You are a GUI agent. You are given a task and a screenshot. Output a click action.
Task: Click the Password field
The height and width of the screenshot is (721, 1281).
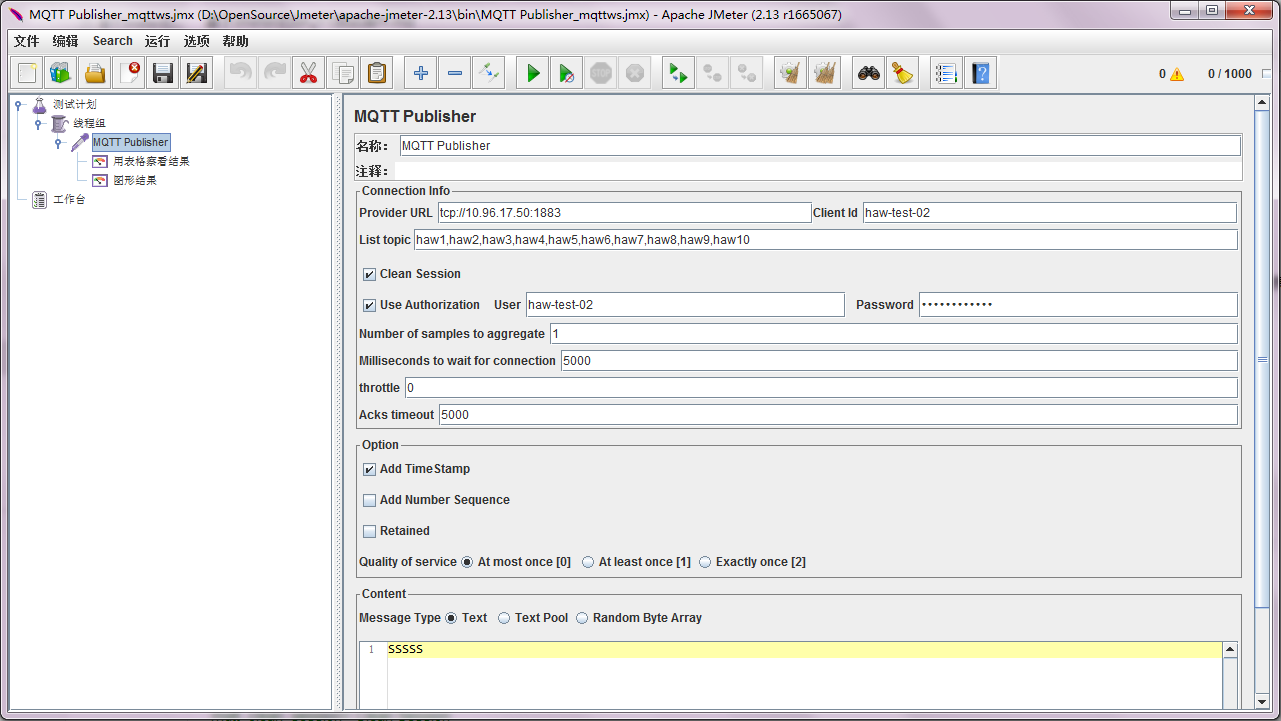point(1078,305)
